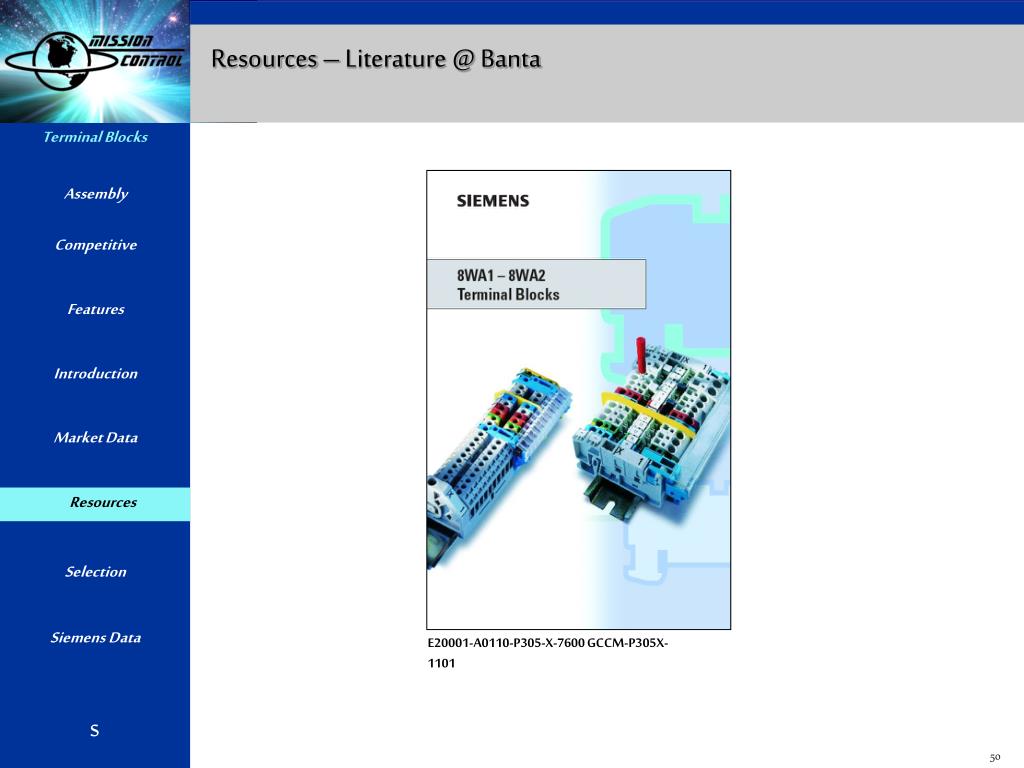This screenshot has width=1024, height=768.
Task: Open the Siemens Data section
Action: [96, 637]
